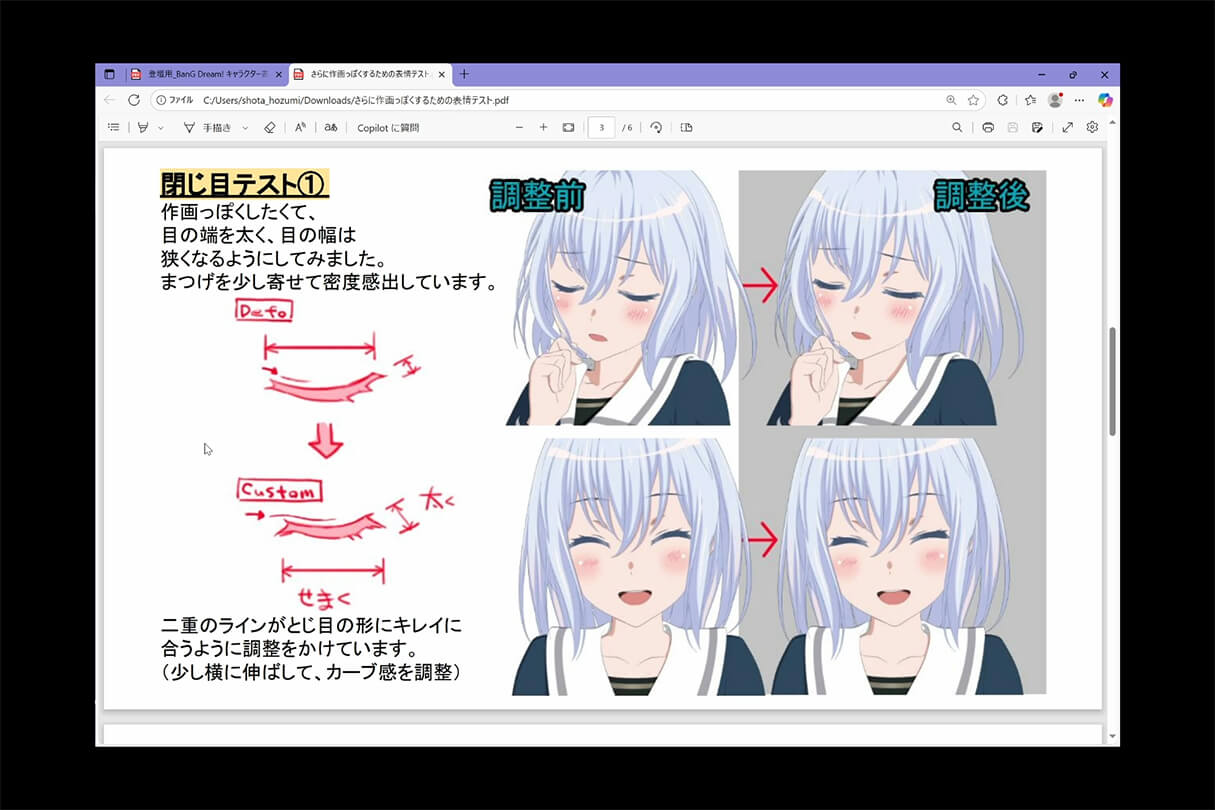
Task: Print the PDF document
Action: [x=989, y=127]
